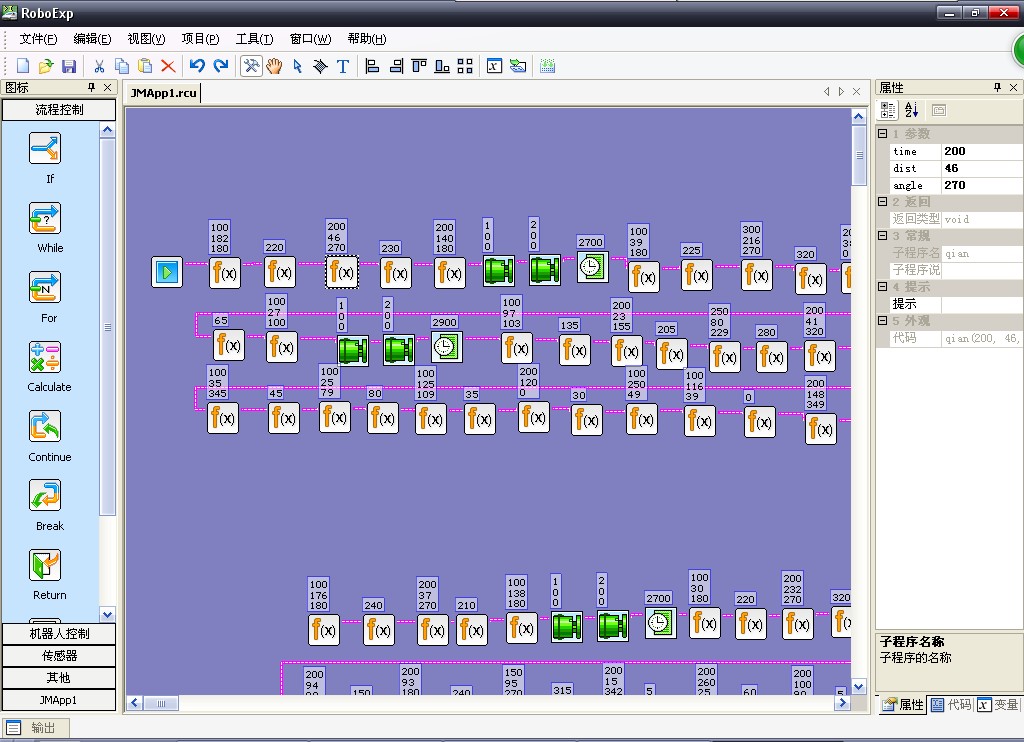Open the 文件(F) menu
The image size is (1024, 742).
pos(39,39)
